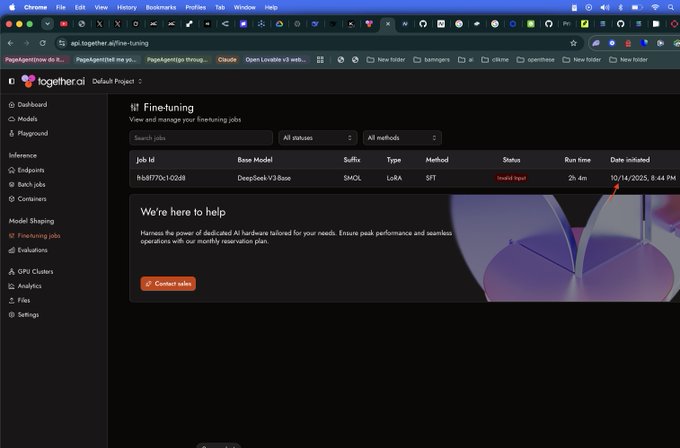Open the File menu
This screenshot has height=448, width=680.
point(61,7)
